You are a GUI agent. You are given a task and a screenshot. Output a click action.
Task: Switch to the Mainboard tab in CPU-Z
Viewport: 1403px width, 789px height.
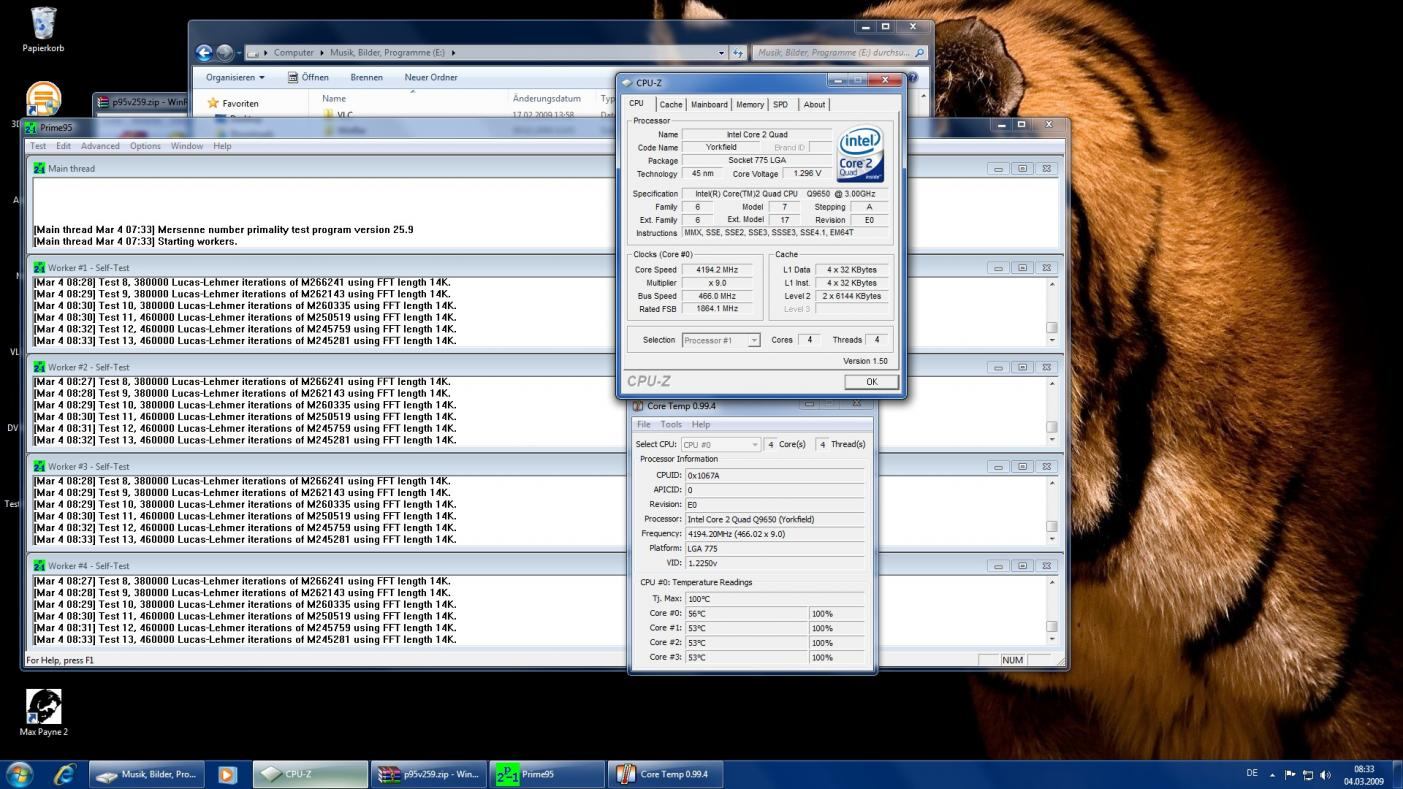pos(709,104)
